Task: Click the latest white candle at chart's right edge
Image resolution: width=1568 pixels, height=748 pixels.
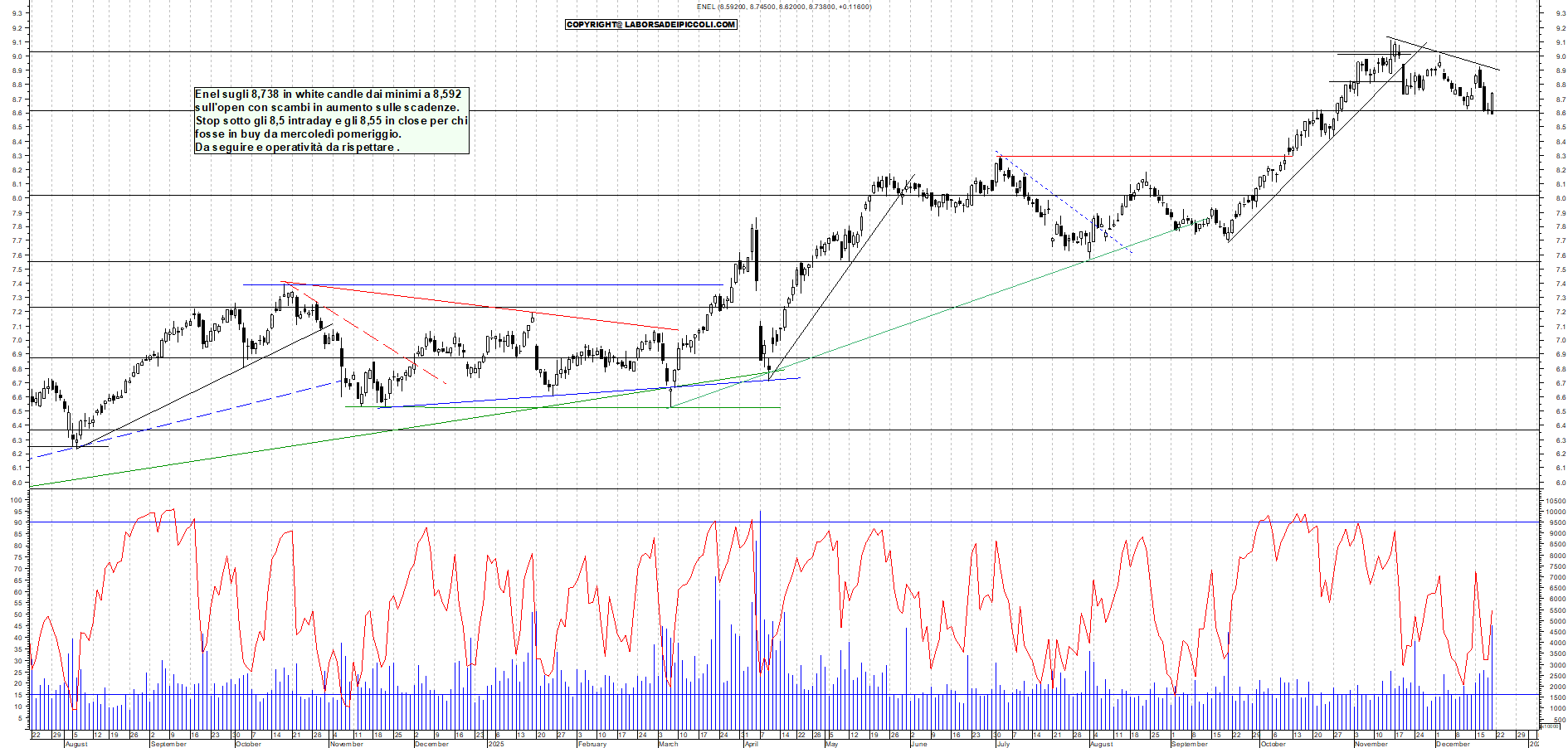Action: click(1492, 102)
